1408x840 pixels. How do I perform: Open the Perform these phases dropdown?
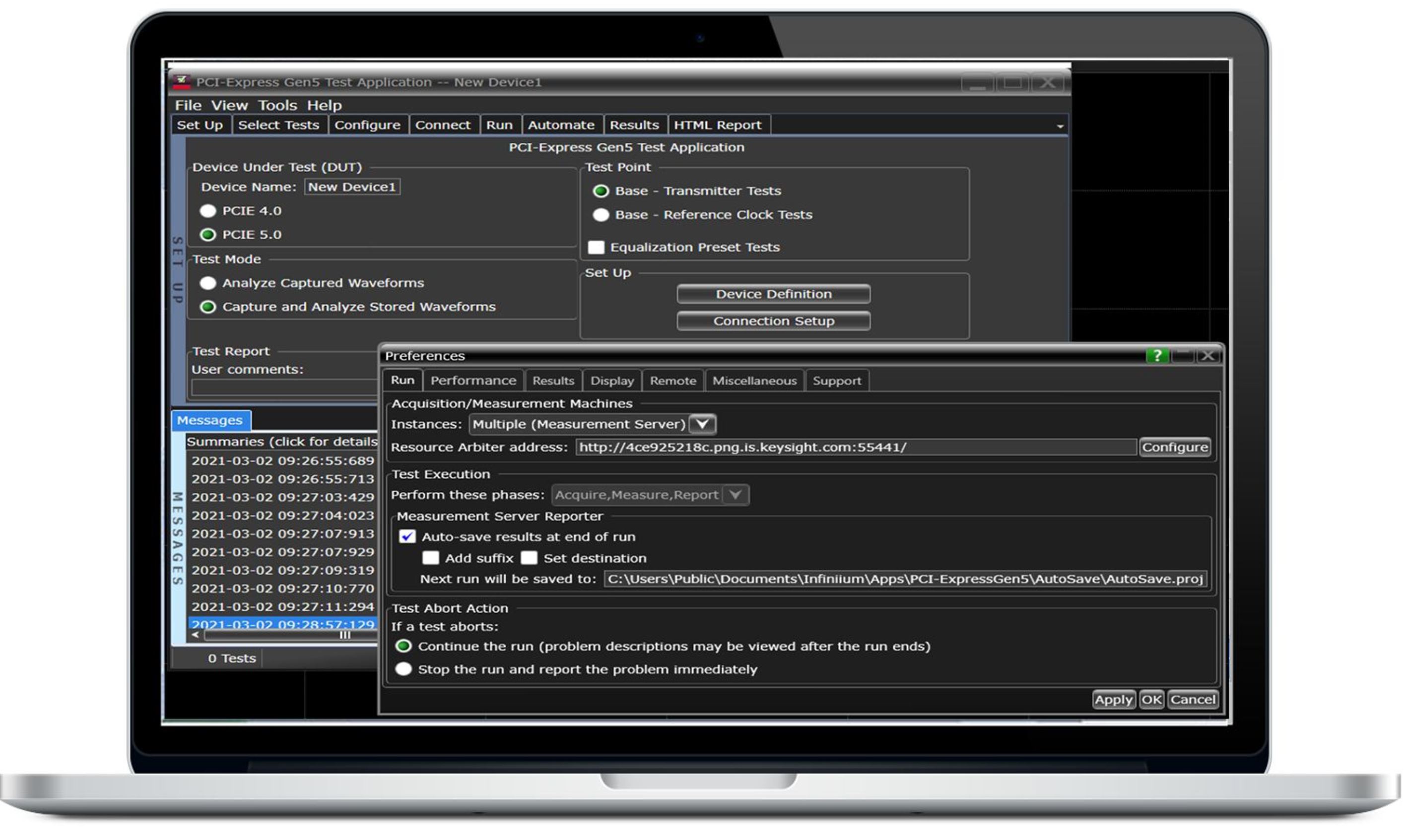(736, 495)
